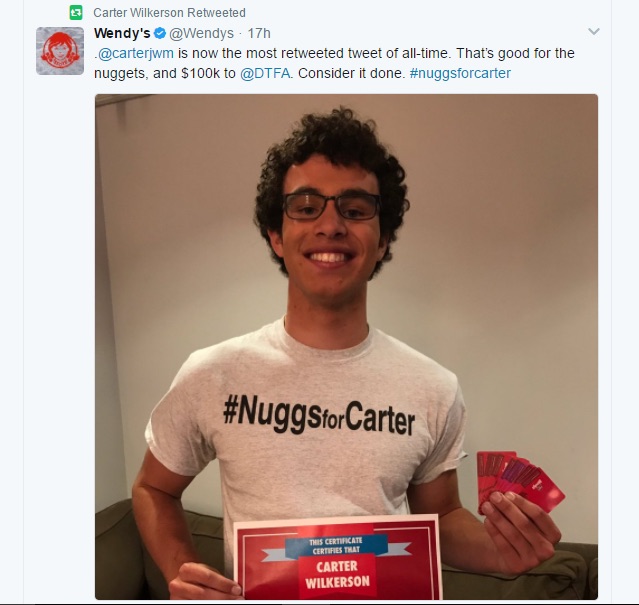The height and width of the screenshot is (605, 639).
Task: Click 'This certificate certifies that' banner
Action: pyautogui.click(x=336, y=546)
